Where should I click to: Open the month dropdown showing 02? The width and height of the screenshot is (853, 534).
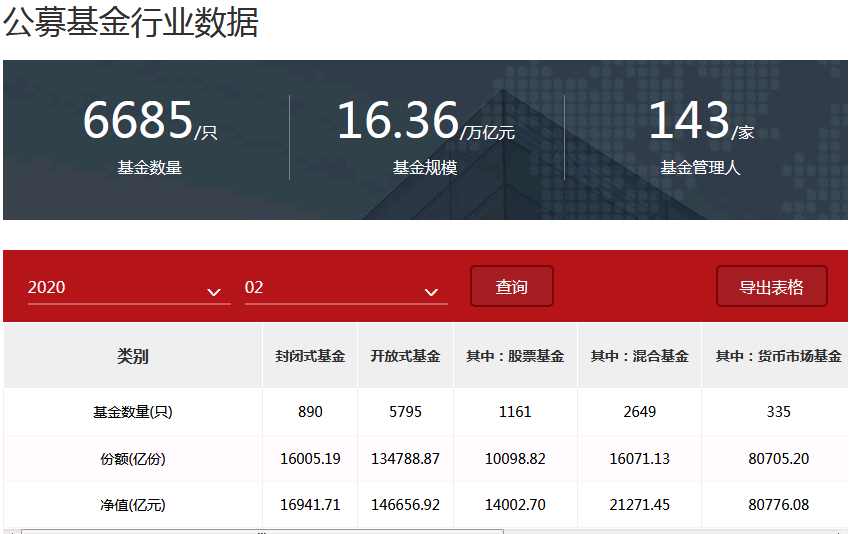pyautogui.click(x=346, y=288)
